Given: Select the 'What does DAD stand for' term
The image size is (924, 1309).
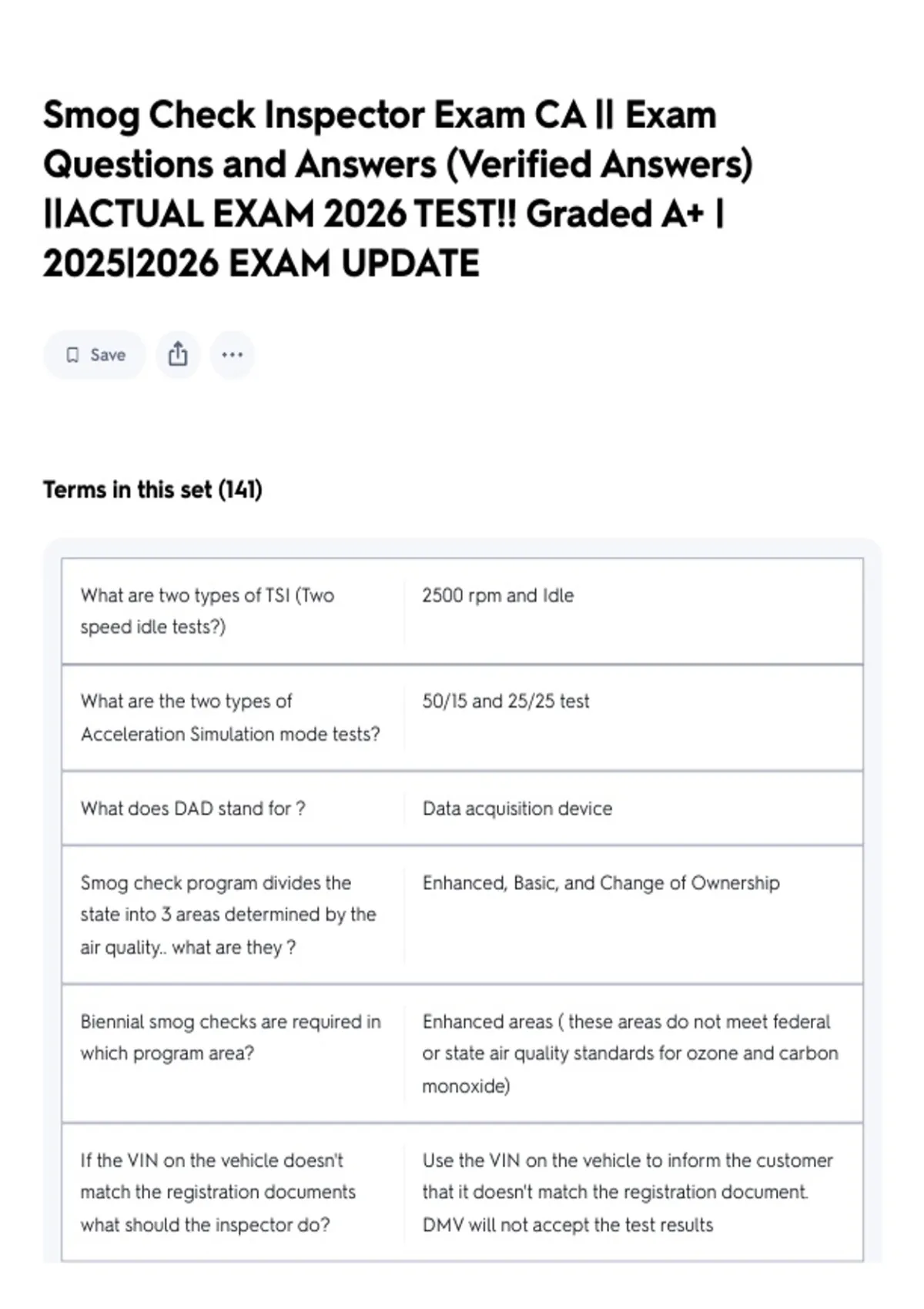Looking at the screenshot, I should [x=192, y=808].
